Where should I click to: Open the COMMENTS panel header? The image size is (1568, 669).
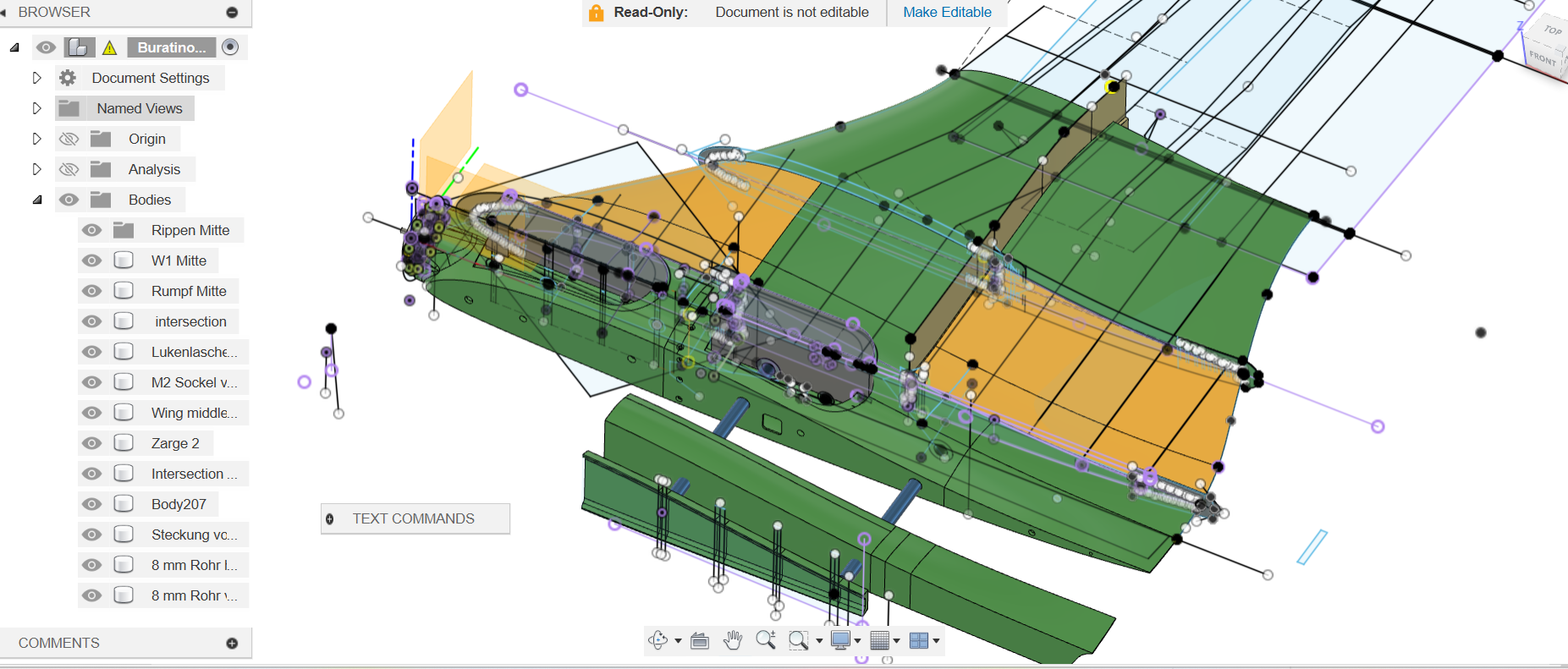click(x=126, y=644)
